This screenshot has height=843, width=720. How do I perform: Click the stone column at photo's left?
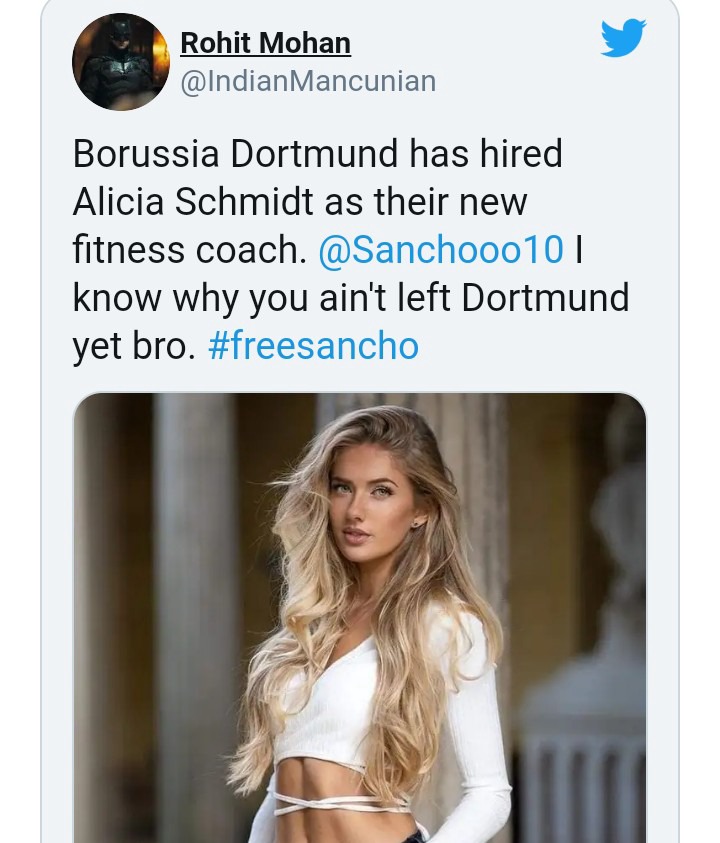tap(197, 620)
